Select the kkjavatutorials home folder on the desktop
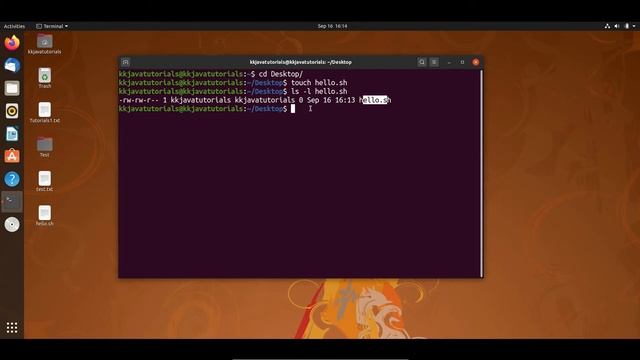 coord(44,44)
